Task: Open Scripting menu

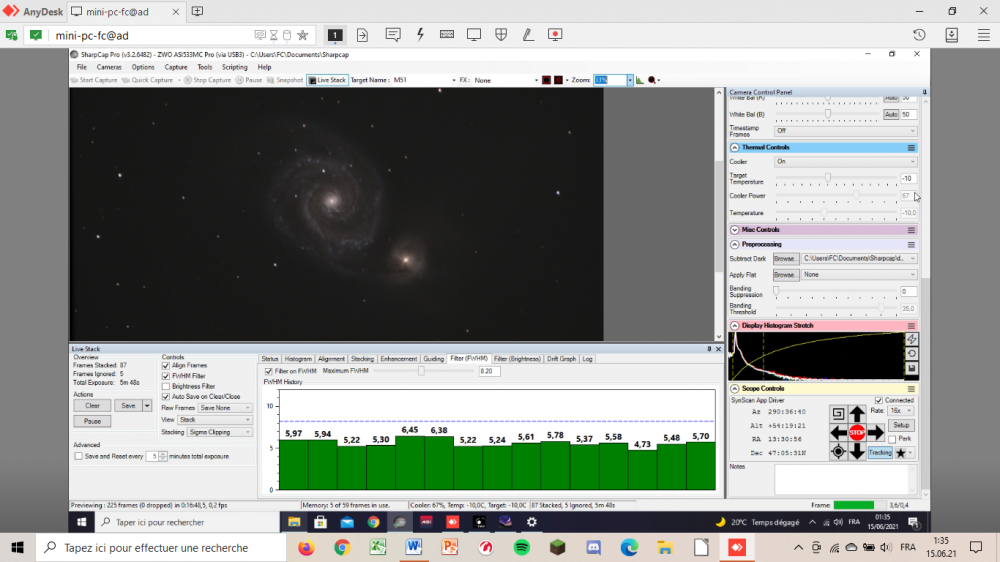Action: 234,68
